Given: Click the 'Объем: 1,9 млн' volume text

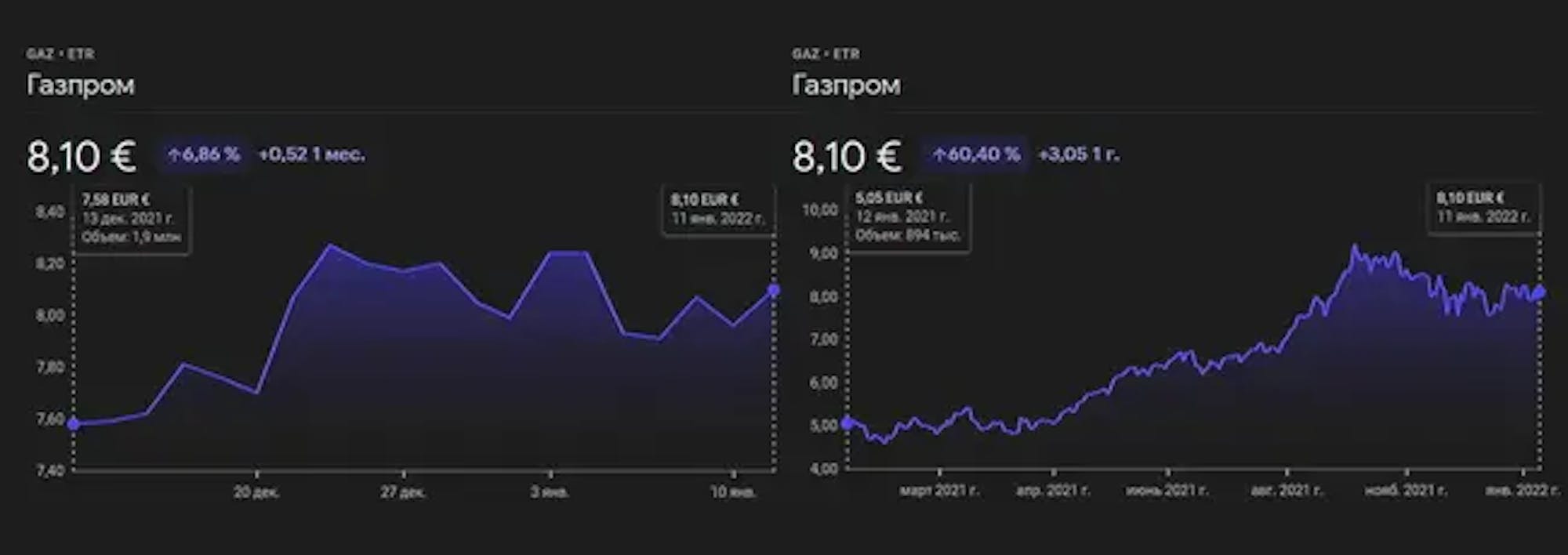Looking at the screenshot, I should [132, 237].
